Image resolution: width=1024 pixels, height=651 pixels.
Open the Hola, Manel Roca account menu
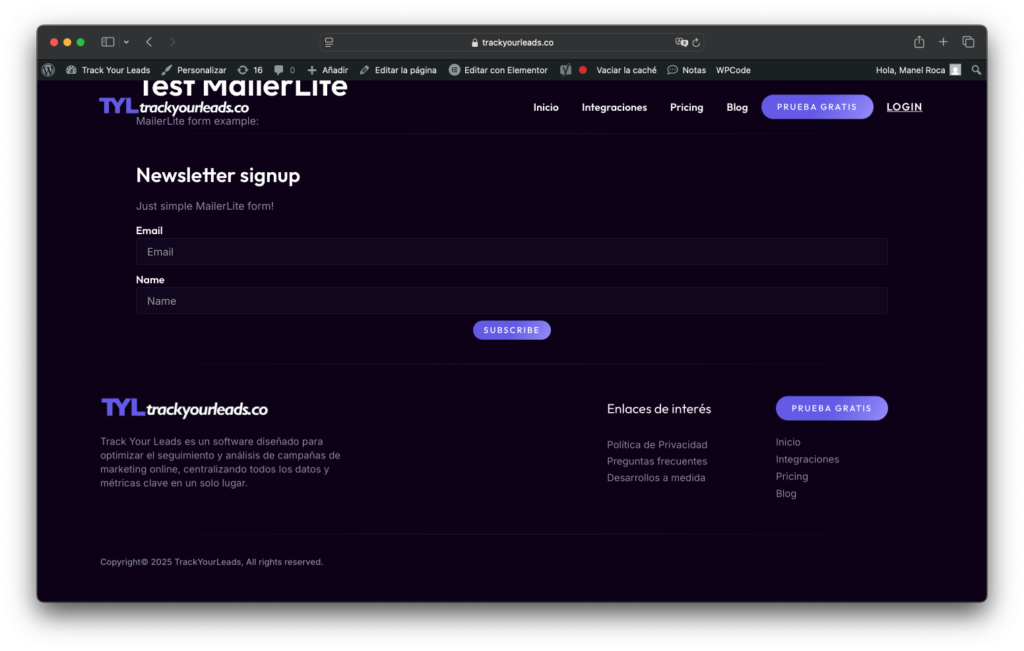tap(918, 70)
